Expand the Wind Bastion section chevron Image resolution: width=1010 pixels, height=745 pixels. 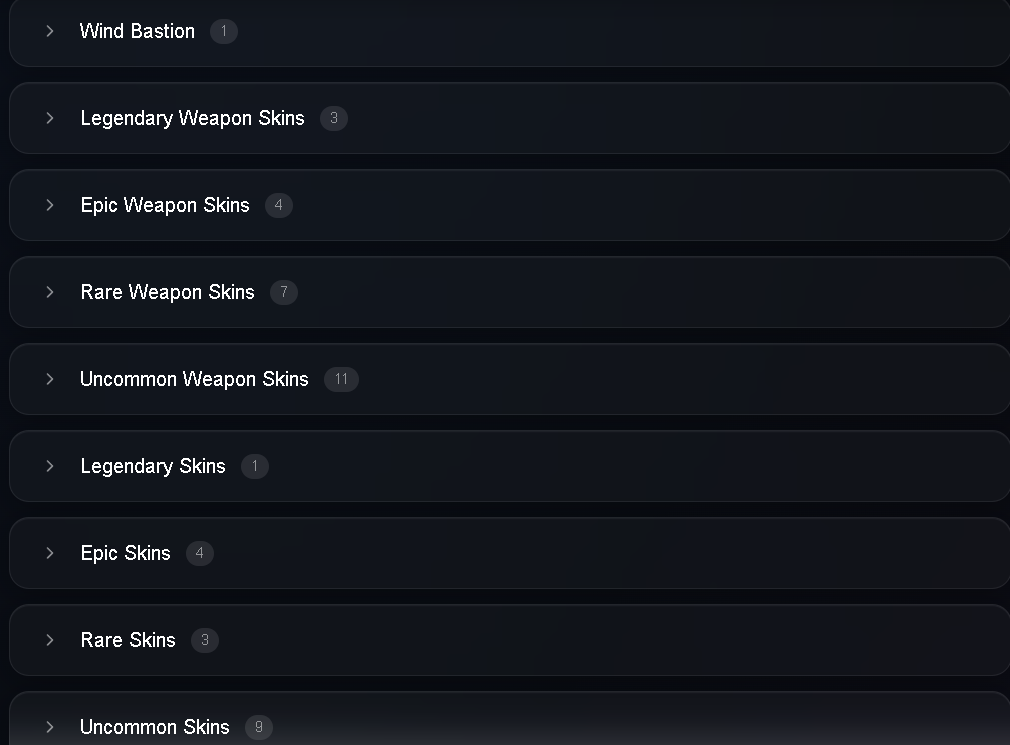point(50,31)
